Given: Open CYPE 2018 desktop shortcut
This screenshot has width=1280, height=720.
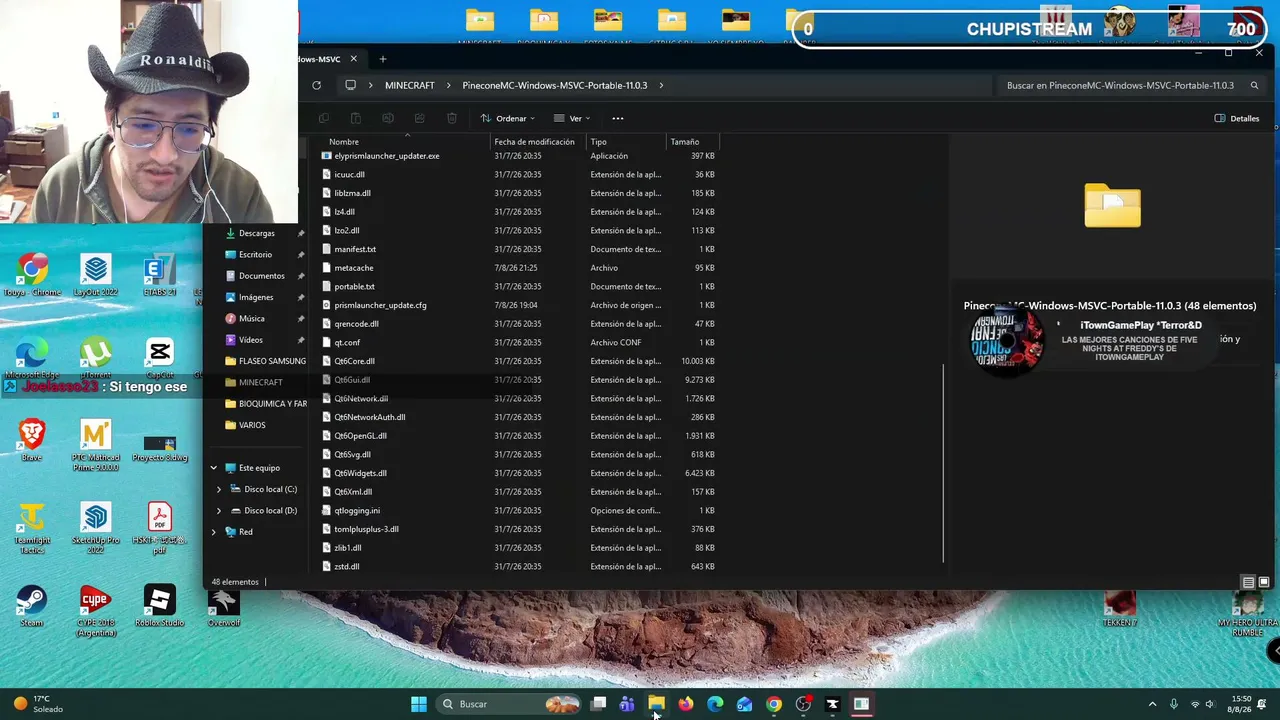Looking at the screenshot, I should click(x=96, y=610).
